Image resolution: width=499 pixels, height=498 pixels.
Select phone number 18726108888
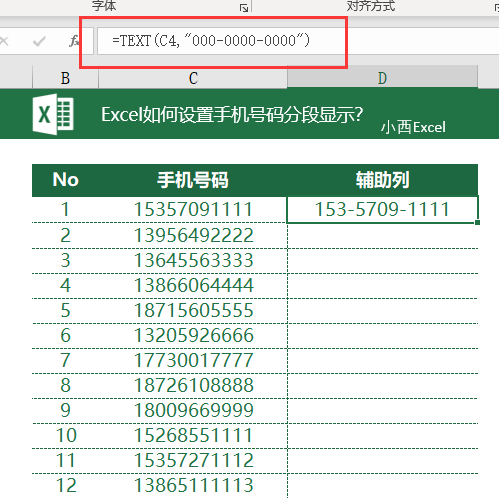193,385
